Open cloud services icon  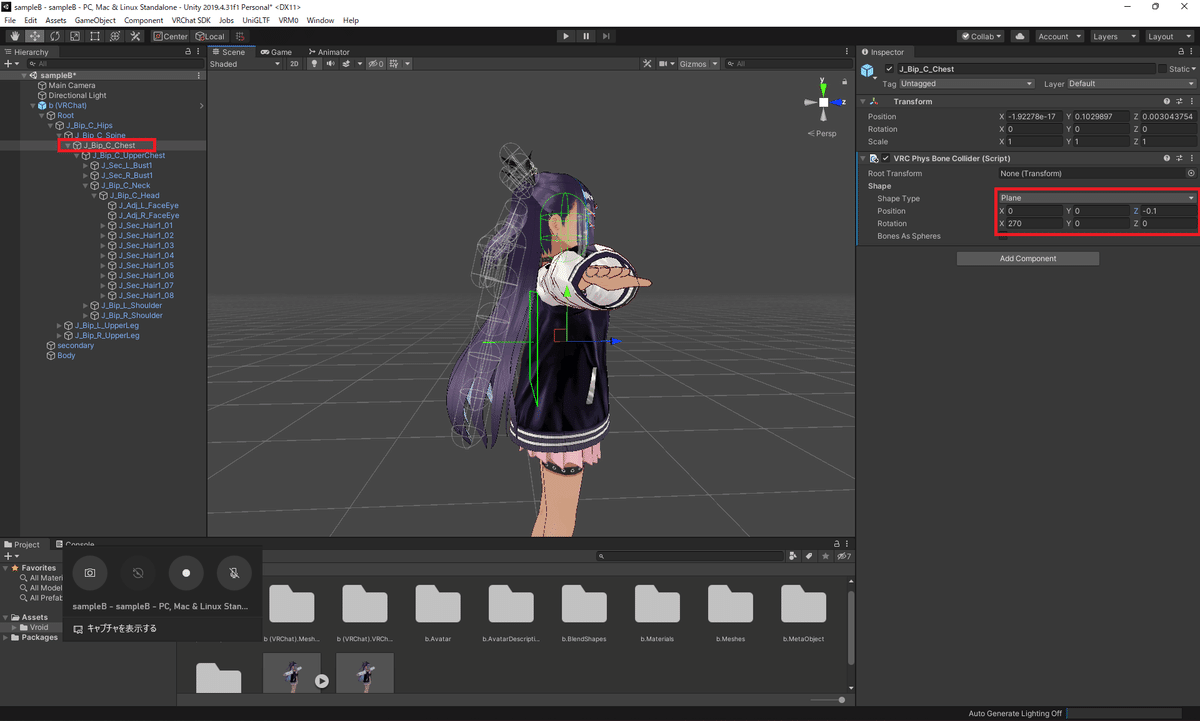(x=1019, y=36)
